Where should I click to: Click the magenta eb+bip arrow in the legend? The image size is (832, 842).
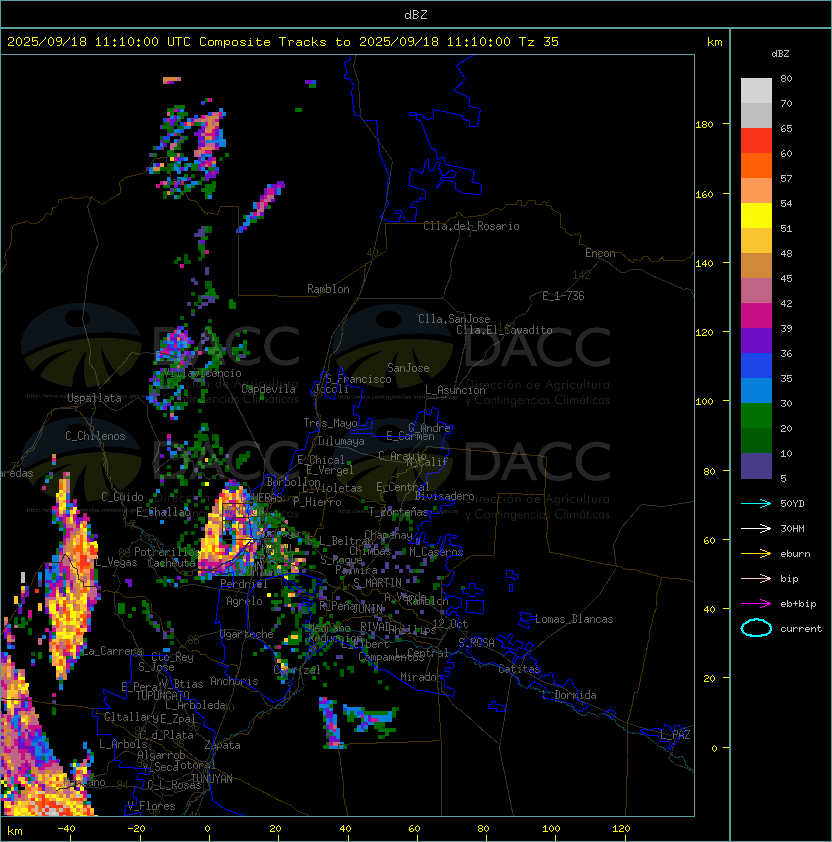(x=756, y=604)
